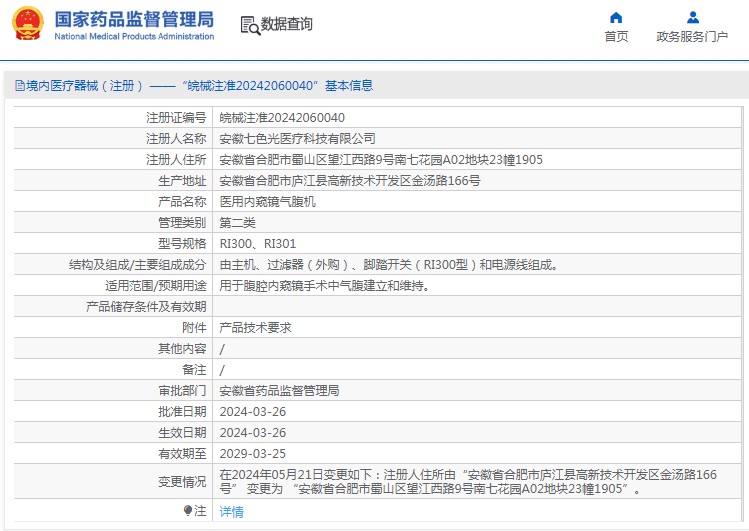Select 安徽七色光医疗科技有限公司 registrant name
Screen dimensions: 749x531
coord(297,138)
